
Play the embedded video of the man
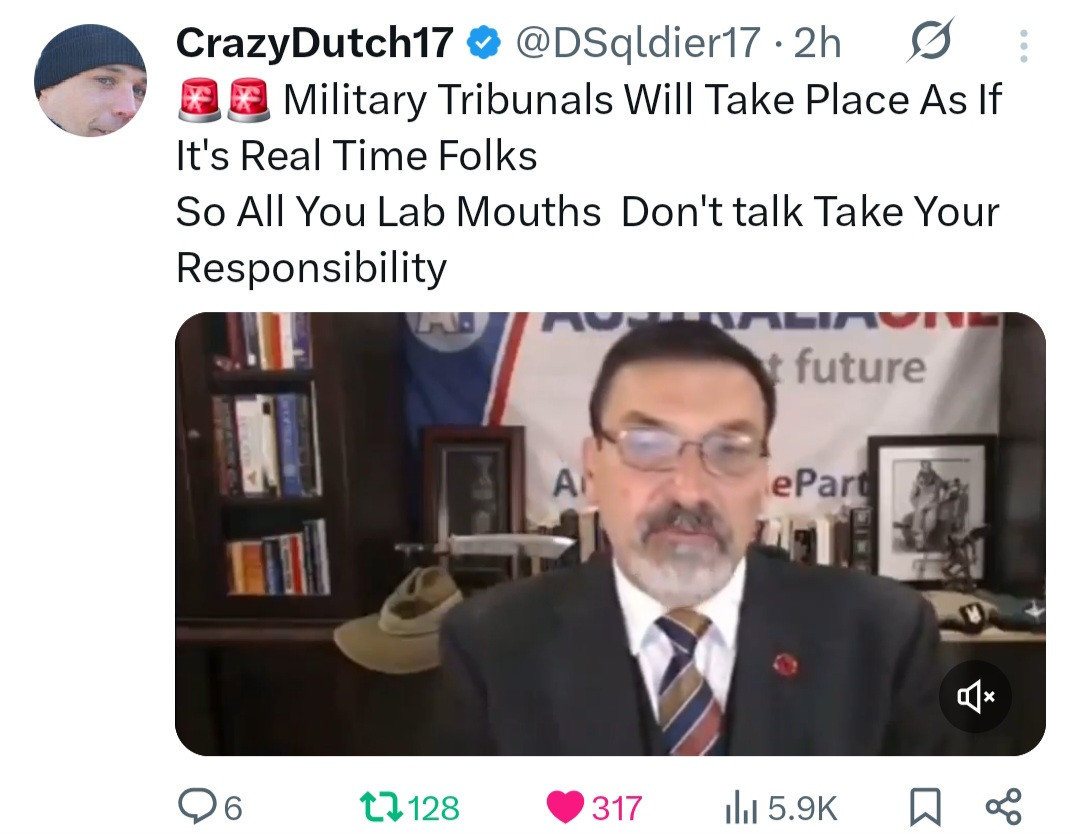coord(610,534)
